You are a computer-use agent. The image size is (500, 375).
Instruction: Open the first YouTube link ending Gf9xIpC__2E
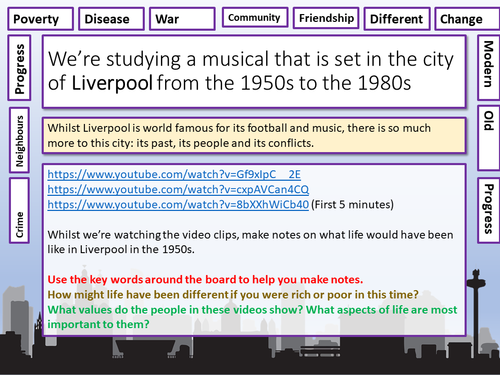point(174,174)
